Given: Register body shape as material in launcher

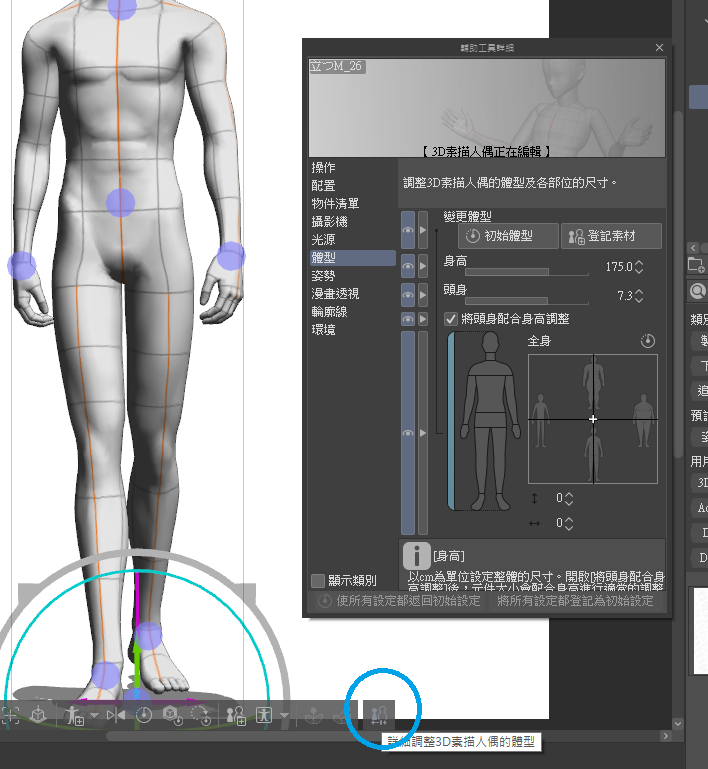Looking at the screenshot, I should pyautogui.click(x=236, y=715).
